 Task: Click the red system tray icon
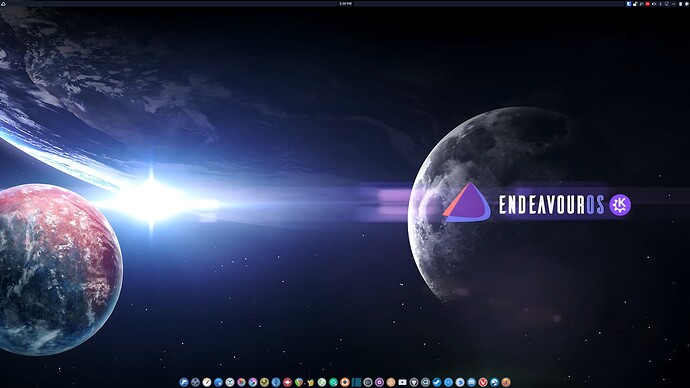tap(648, 4)
